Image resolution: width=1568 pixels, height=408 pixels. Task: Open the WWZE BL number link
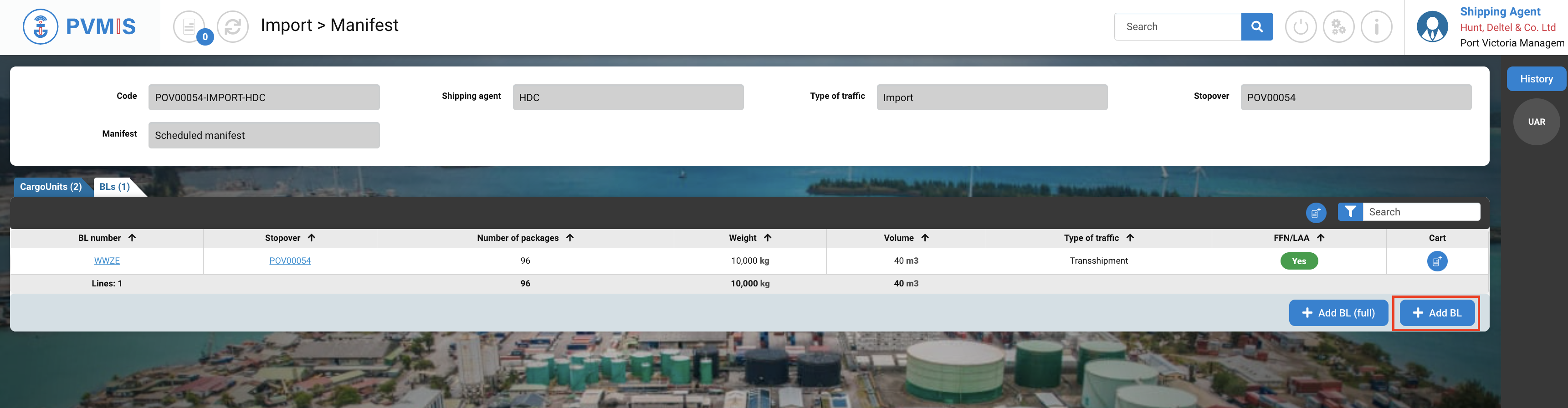pyautogui.click(x=107, y=261)
